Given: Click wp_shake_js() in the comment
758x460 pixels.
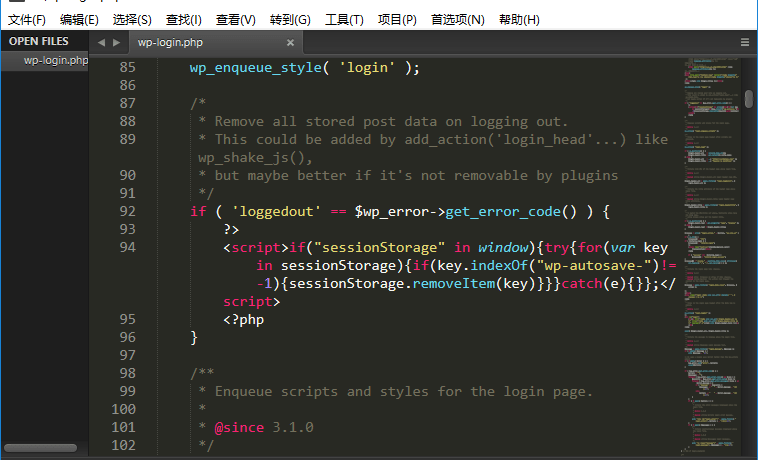Looking at the screenshot, I should [x=251, y=158].
